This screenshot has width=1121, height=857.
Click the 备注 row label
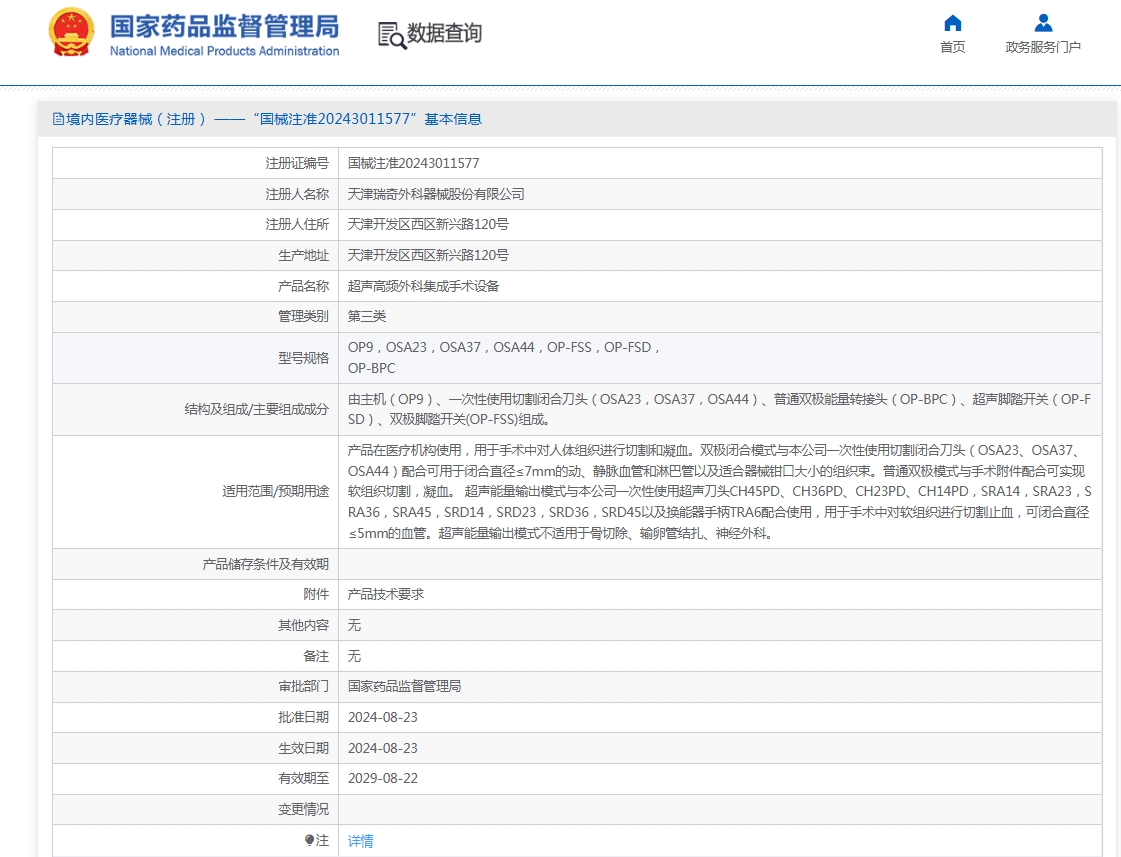[316, 656]
